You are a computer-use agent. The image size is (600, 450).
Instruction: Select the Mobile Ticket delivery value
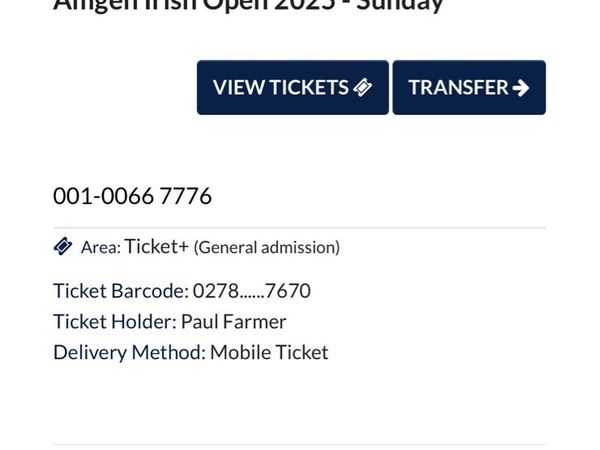269,352
